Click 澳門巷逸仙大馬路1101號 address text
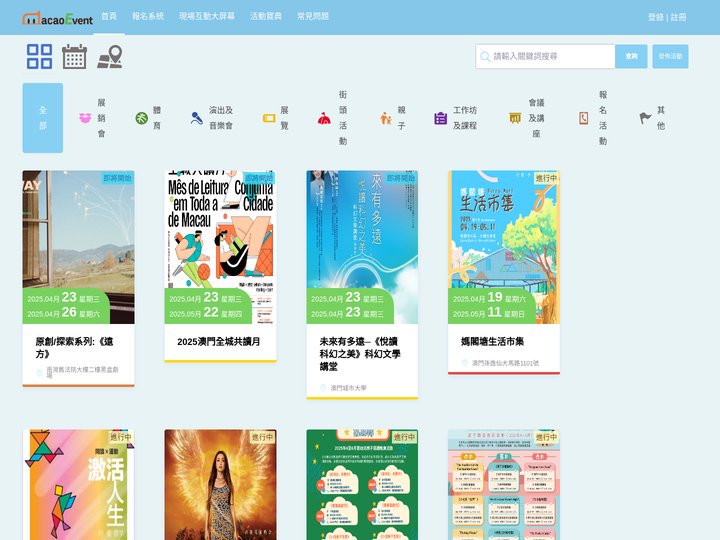 click(x=506, y=363)
